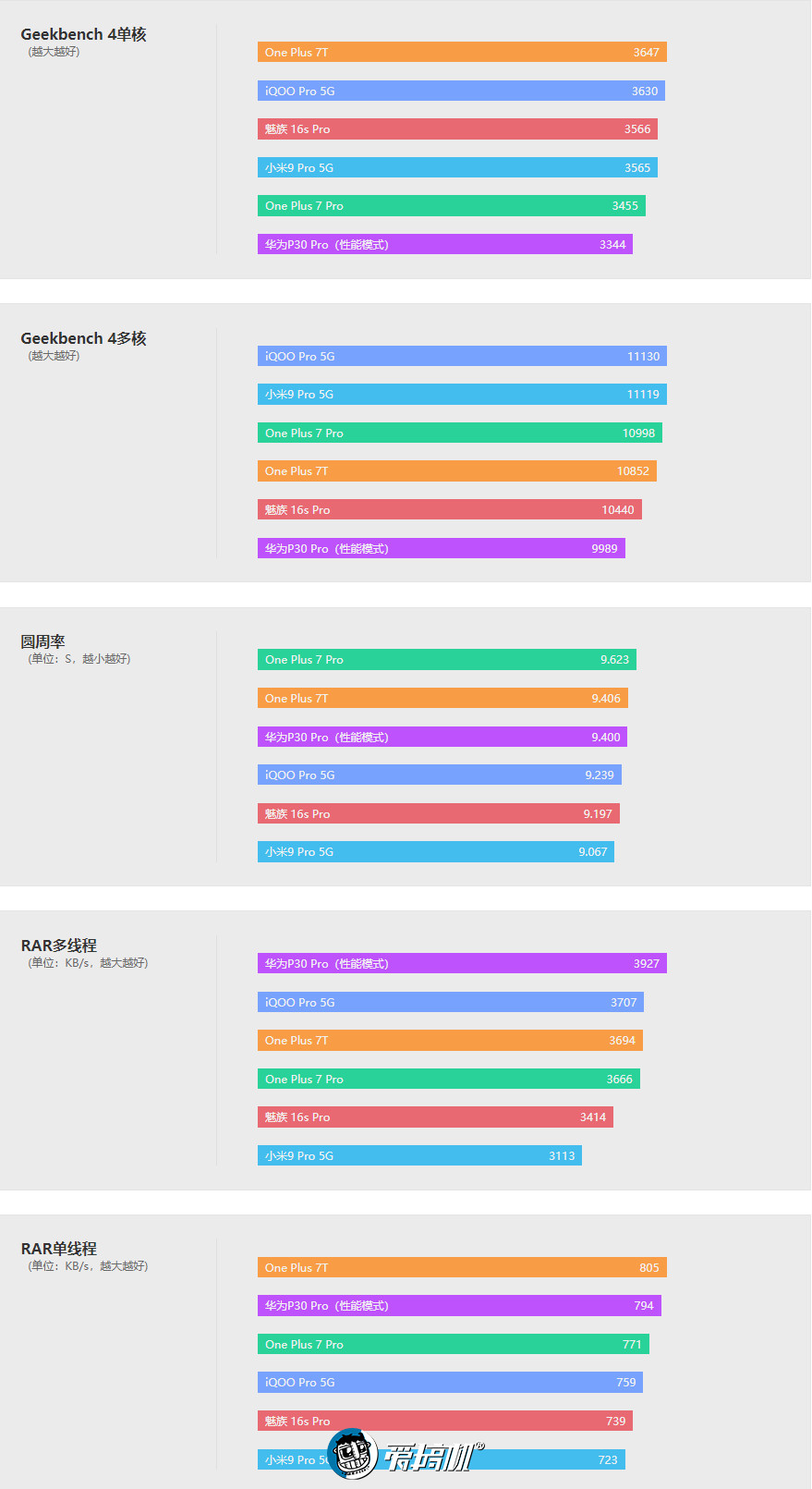Select the iQOO Pro 5G bar scoring 11130

(462, 356)
